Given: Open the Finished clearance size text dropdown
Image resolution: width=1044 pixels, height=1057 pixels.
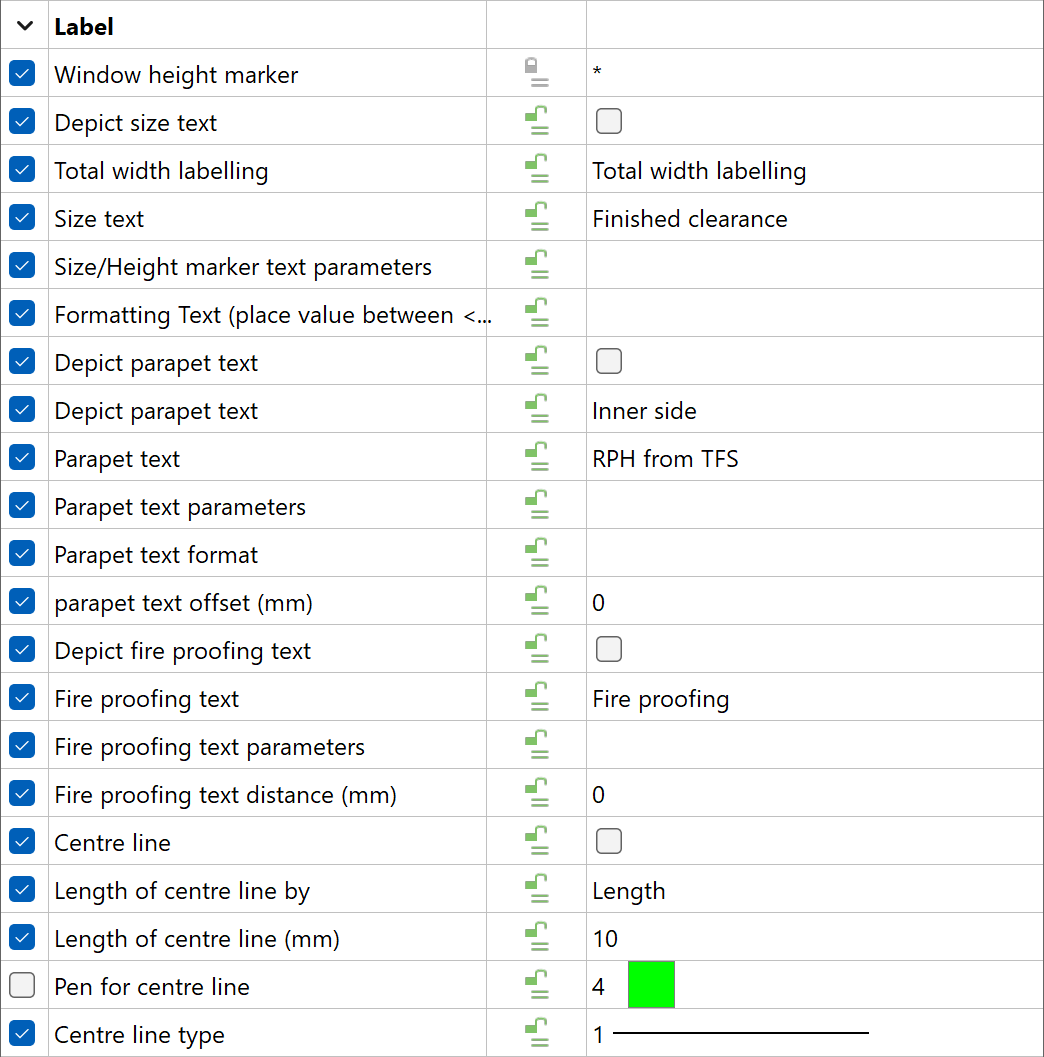Looking at the screenshot, I should 815,217.
